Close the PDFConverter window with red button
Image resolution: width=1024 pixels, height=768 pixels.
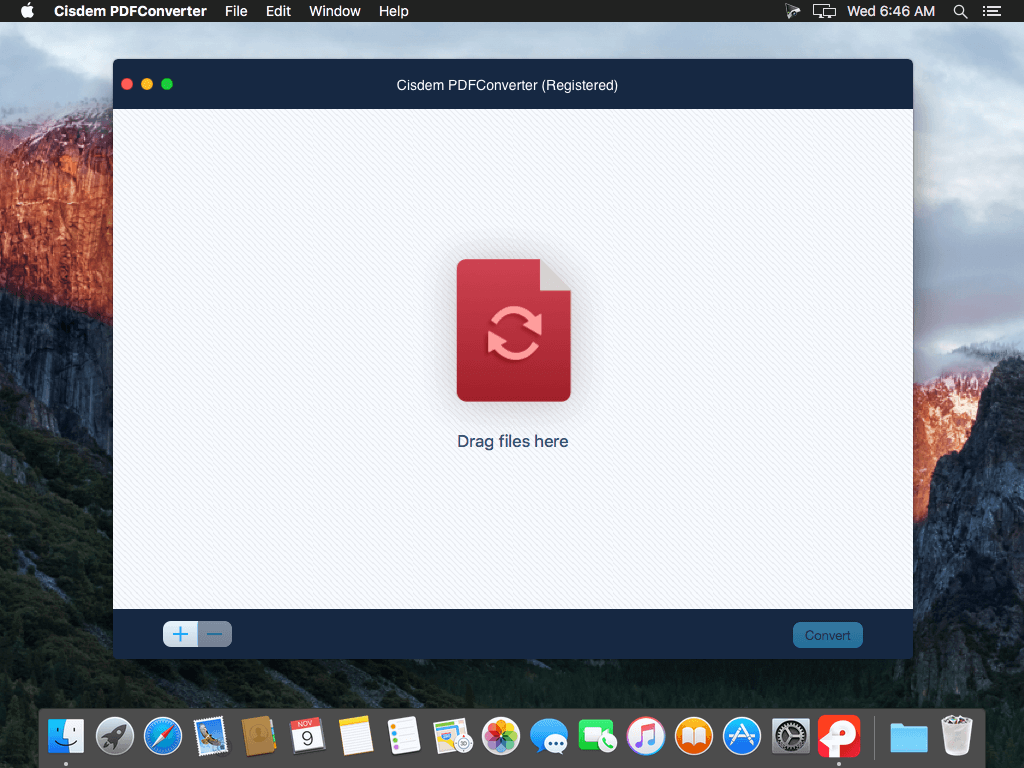[x=127, y=84]
